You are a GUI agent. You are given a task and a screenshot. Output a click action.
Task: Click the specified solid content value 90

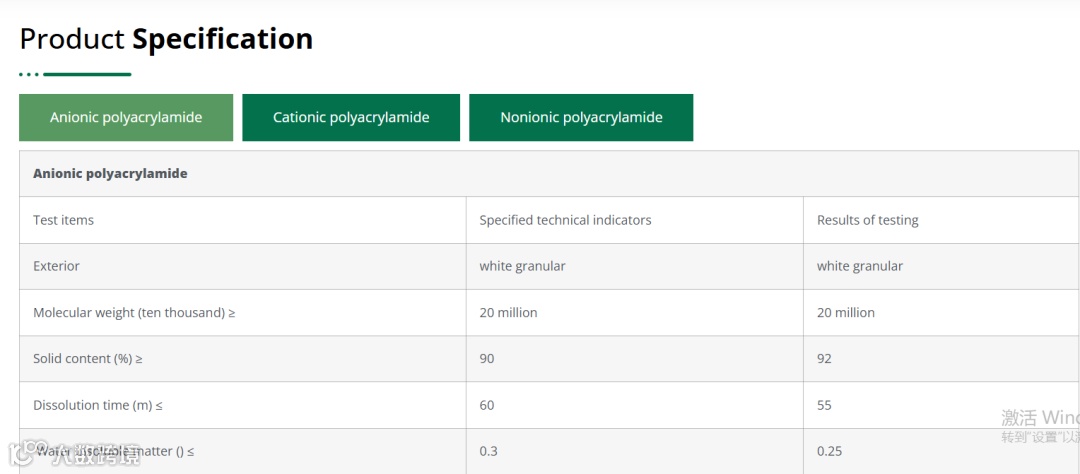tap(487, 359)
